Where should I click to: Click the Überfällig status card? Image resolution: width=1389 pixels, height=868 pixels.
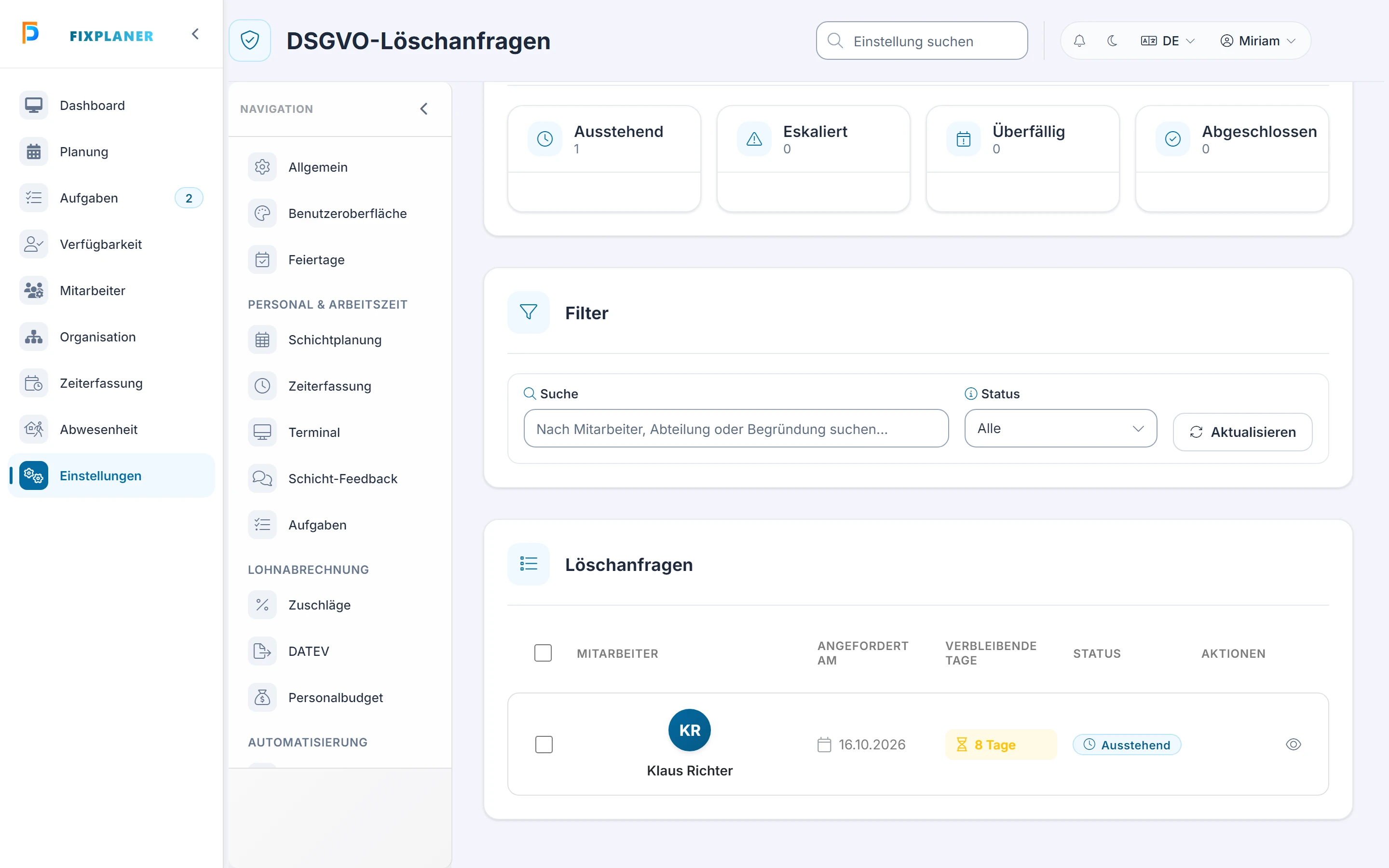[1022, 159]
